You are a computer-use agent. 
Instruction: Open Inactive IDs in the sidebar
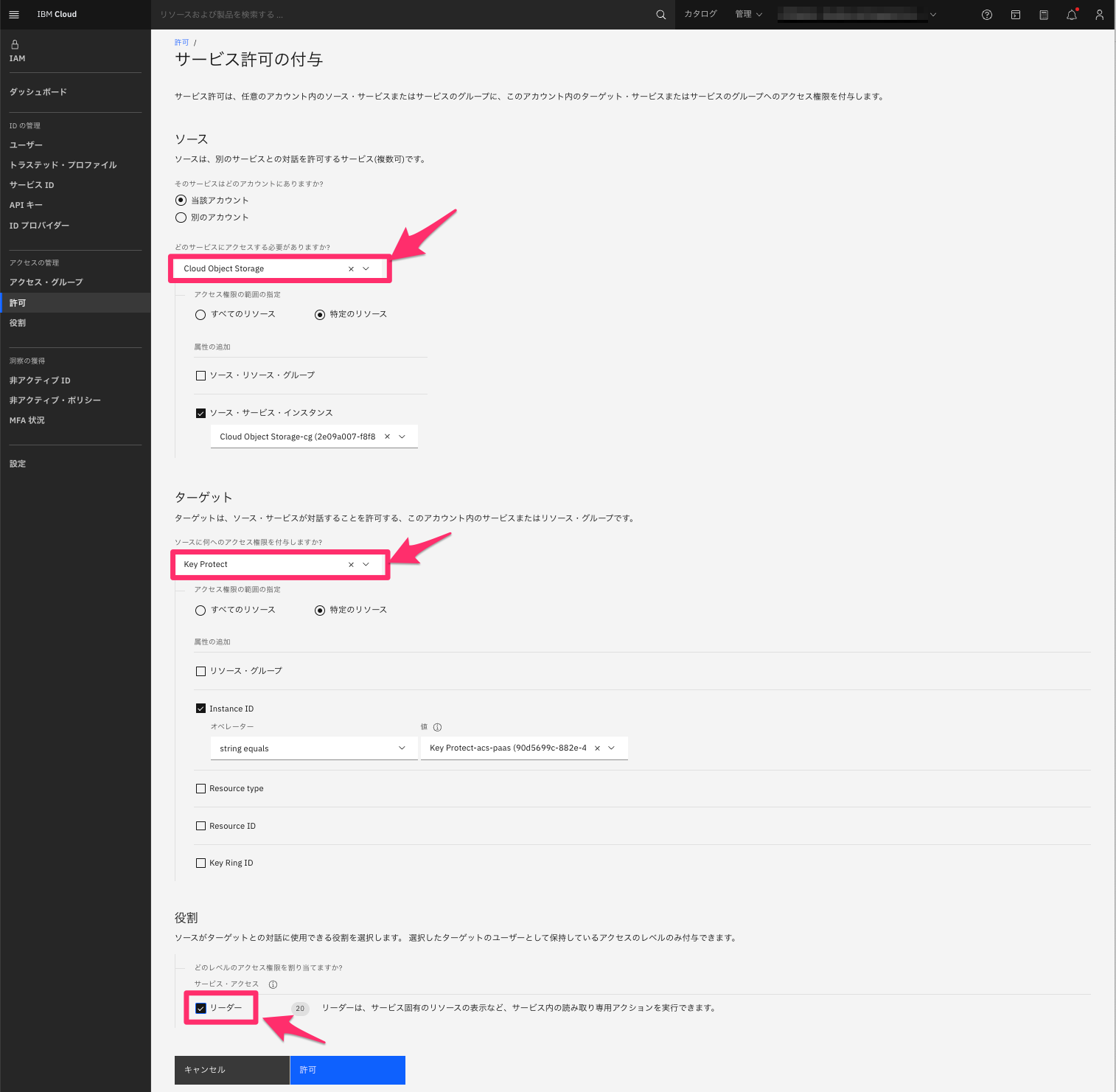coord(40,380)
